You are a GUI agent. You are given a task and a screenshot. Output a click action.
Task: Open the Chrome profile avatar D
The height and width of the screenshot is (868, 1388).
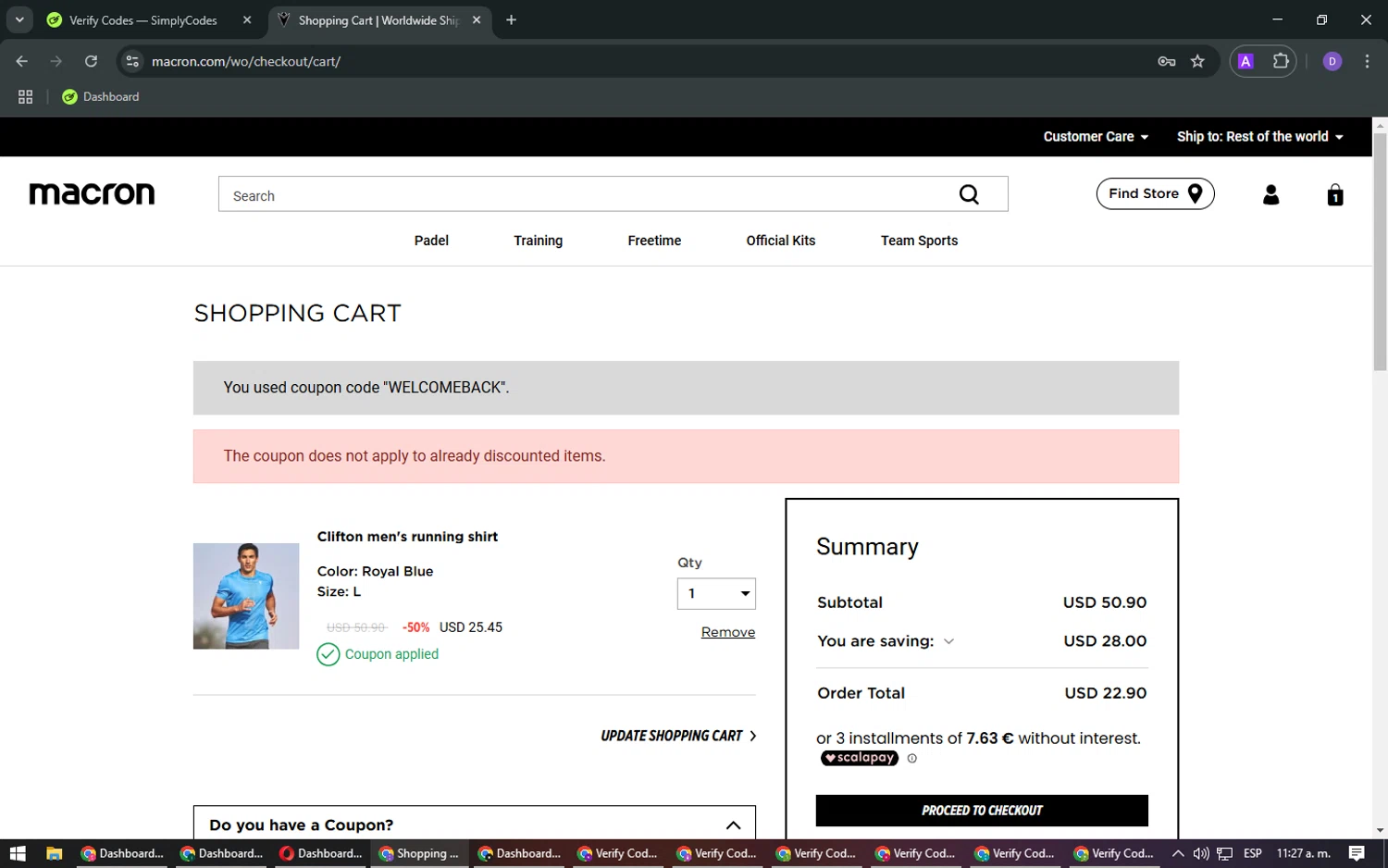coord(1332,61)
